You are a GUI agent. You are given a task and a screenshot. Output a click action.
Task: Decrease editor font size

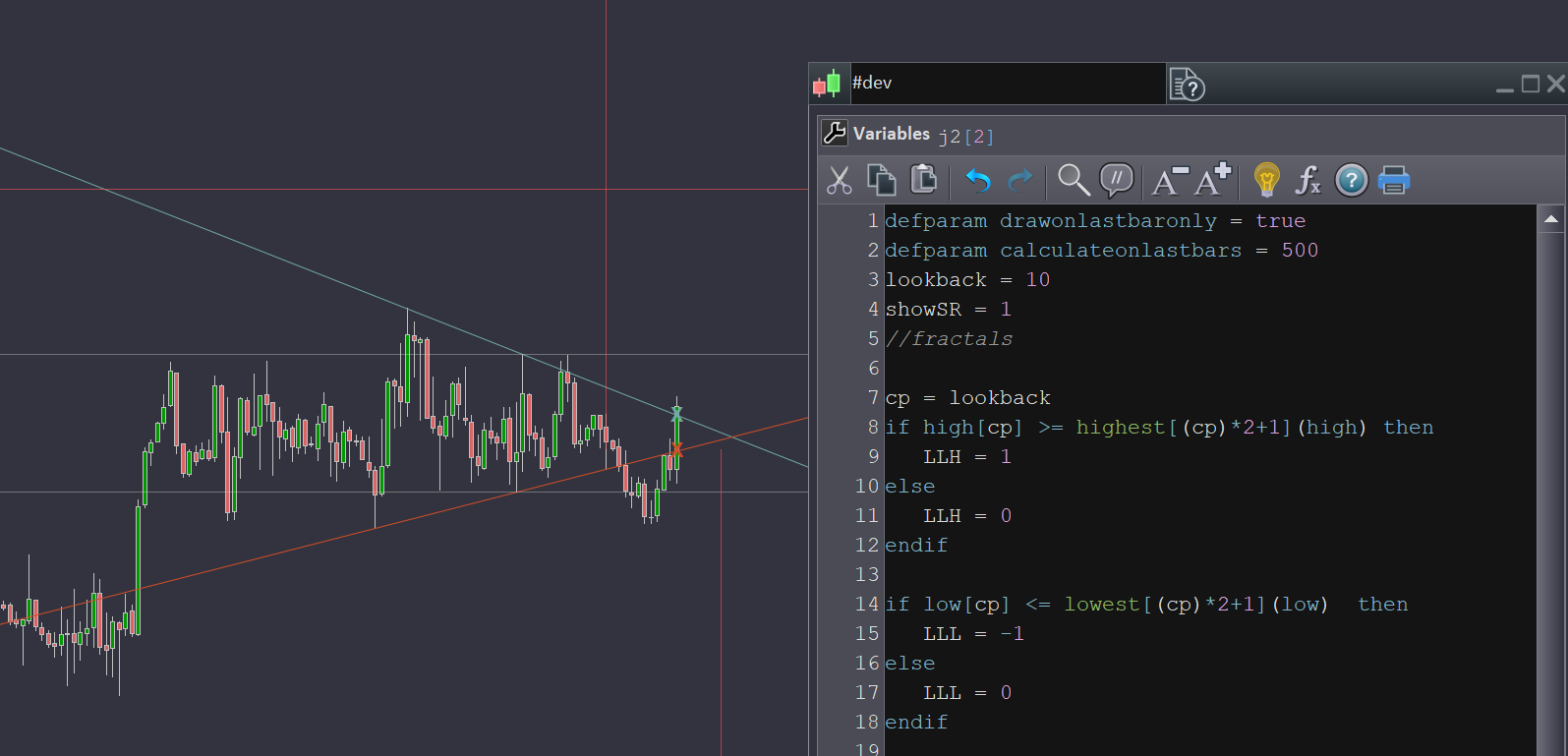(x=1169, y=180)
